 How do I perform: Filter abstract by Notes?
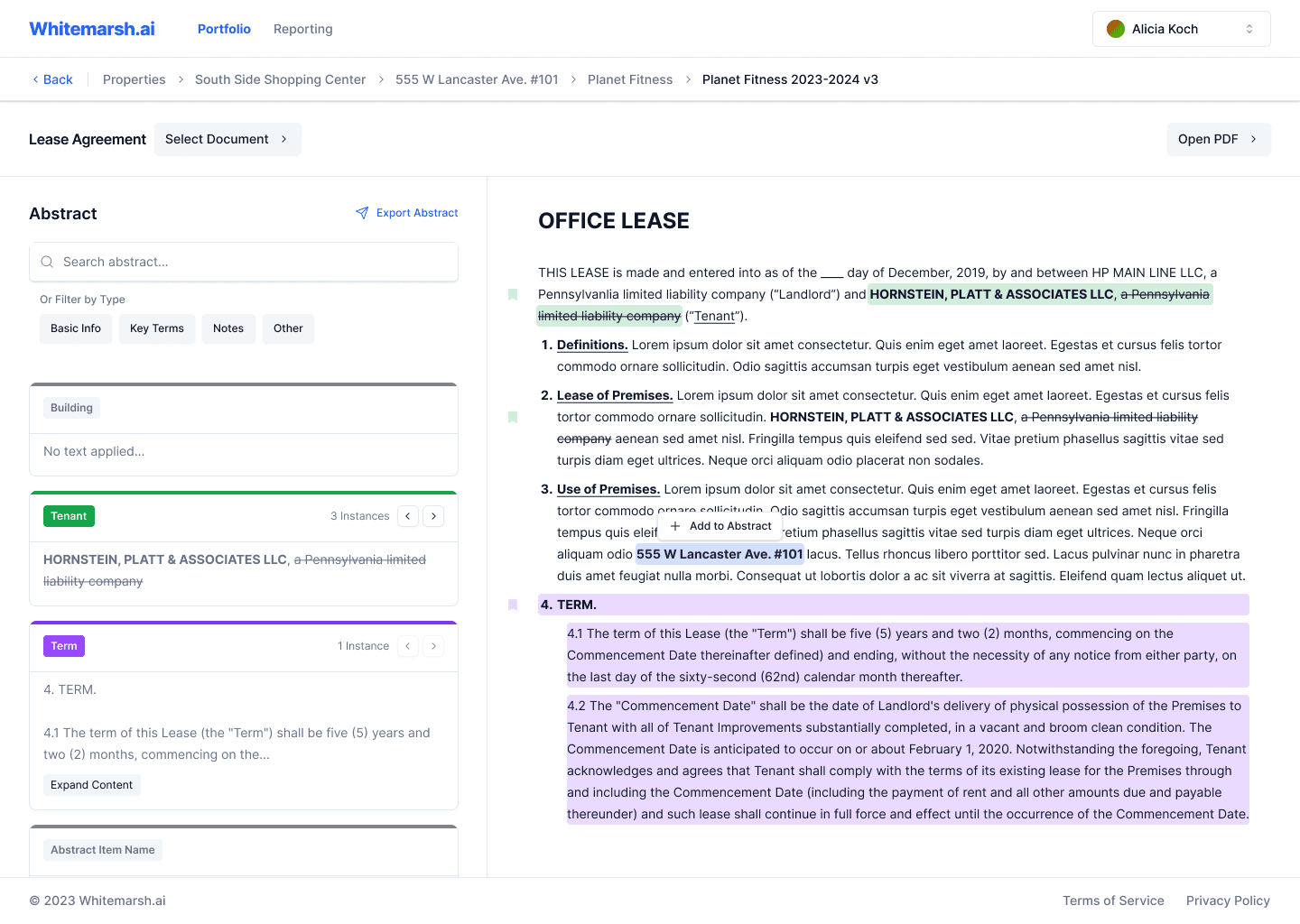[x=228, y=328]
